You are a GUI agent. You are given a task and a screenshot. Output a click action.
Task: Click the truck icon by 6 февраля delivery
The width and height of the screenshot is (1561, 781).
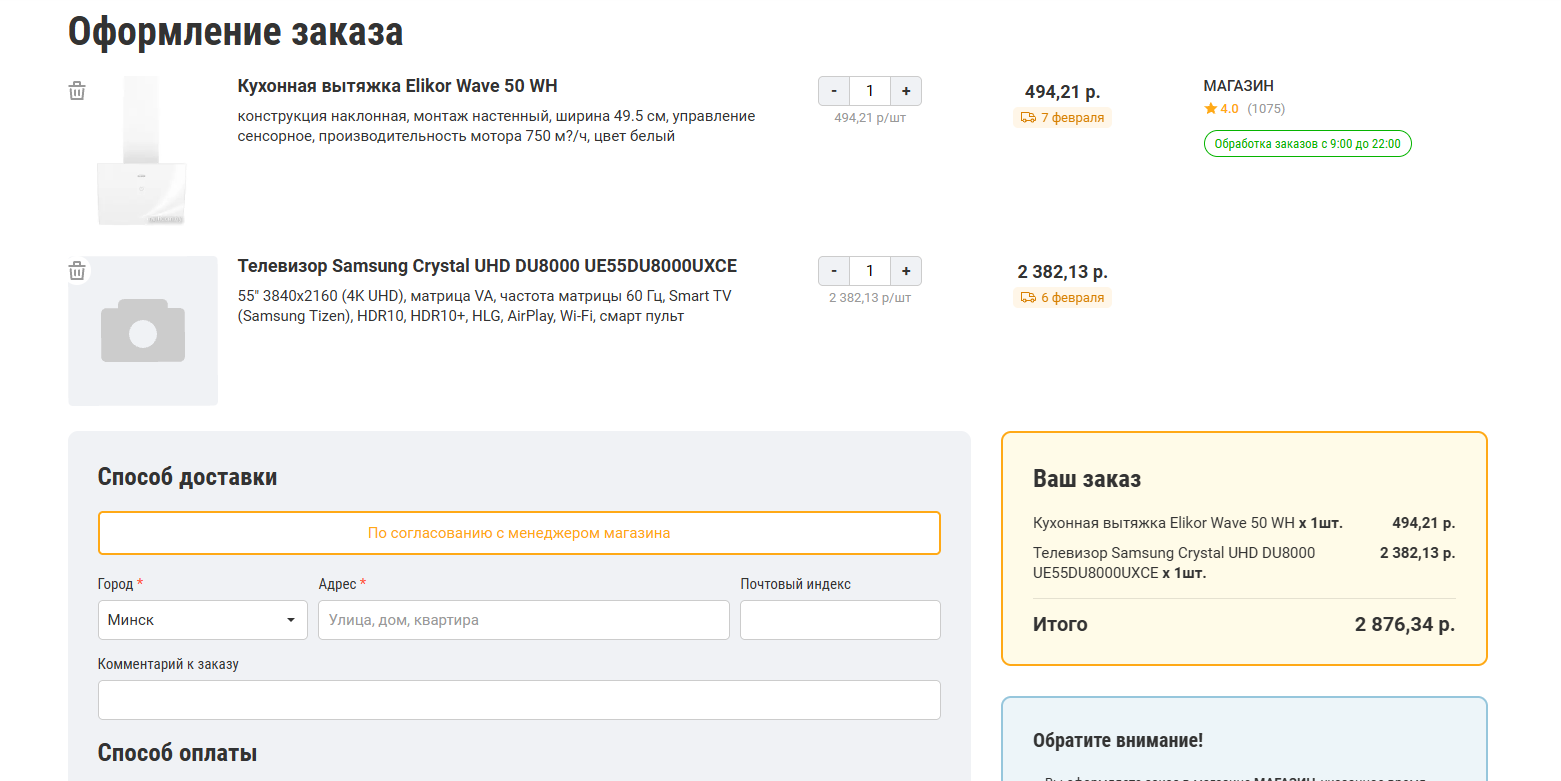pos(1027,298)
